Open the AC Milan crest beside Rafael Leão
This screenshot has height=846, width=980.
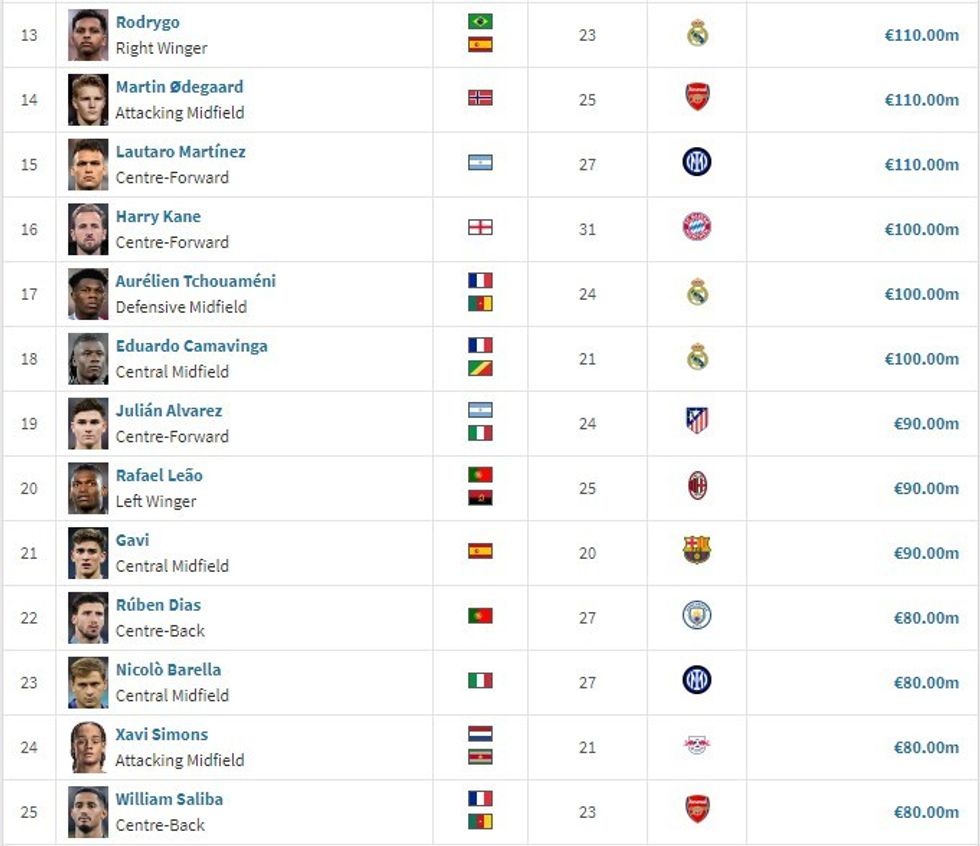pyautogui.click(x=697, y=487)
